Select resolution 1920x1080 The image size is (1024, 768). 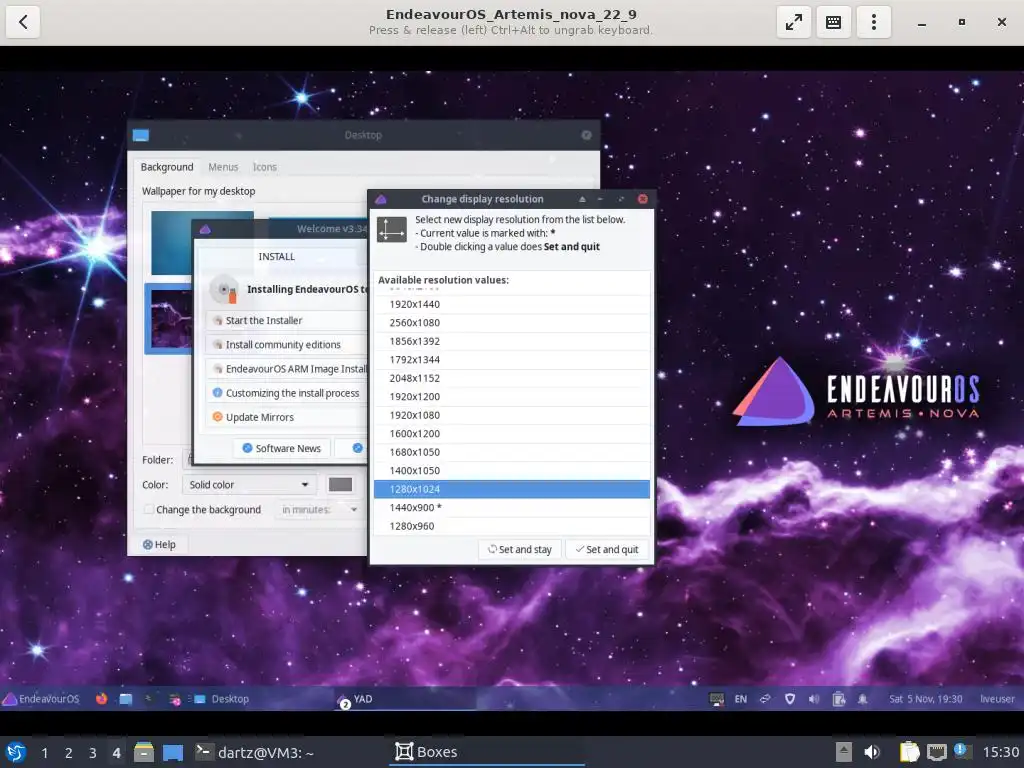click(511, 415)
